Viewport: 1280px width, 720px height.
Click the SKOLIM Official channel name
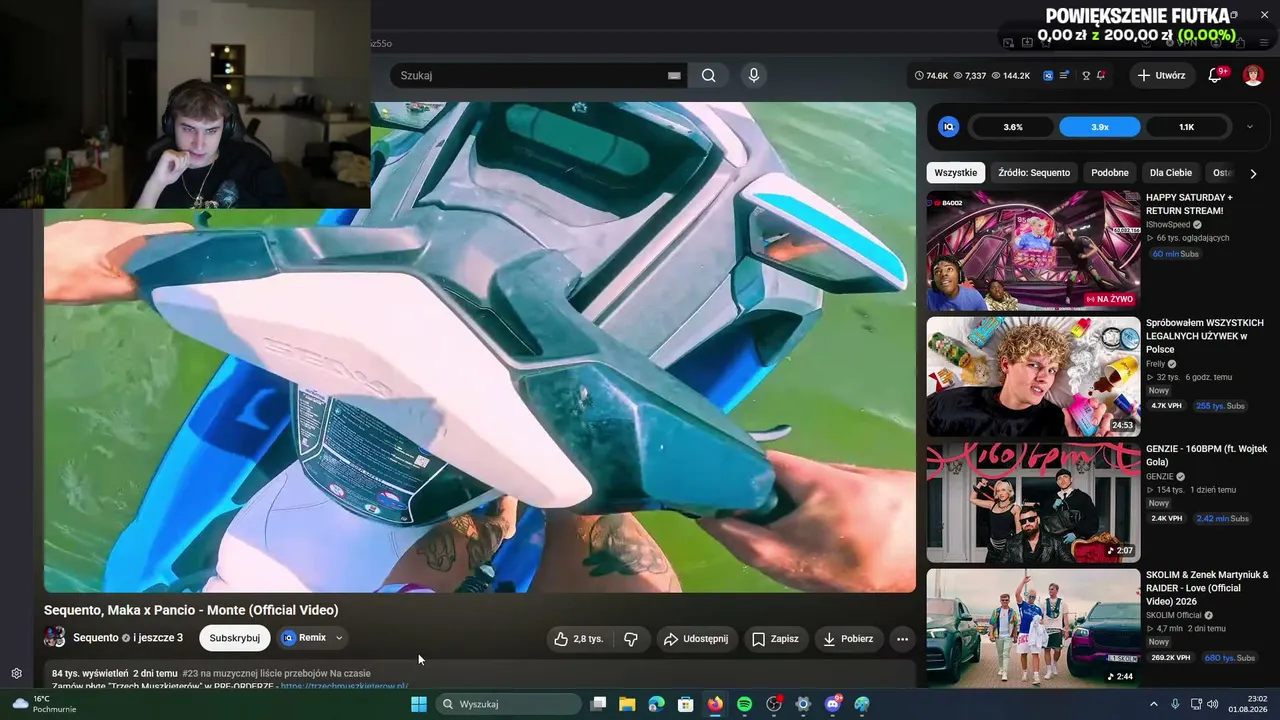tap(1173, 615)
